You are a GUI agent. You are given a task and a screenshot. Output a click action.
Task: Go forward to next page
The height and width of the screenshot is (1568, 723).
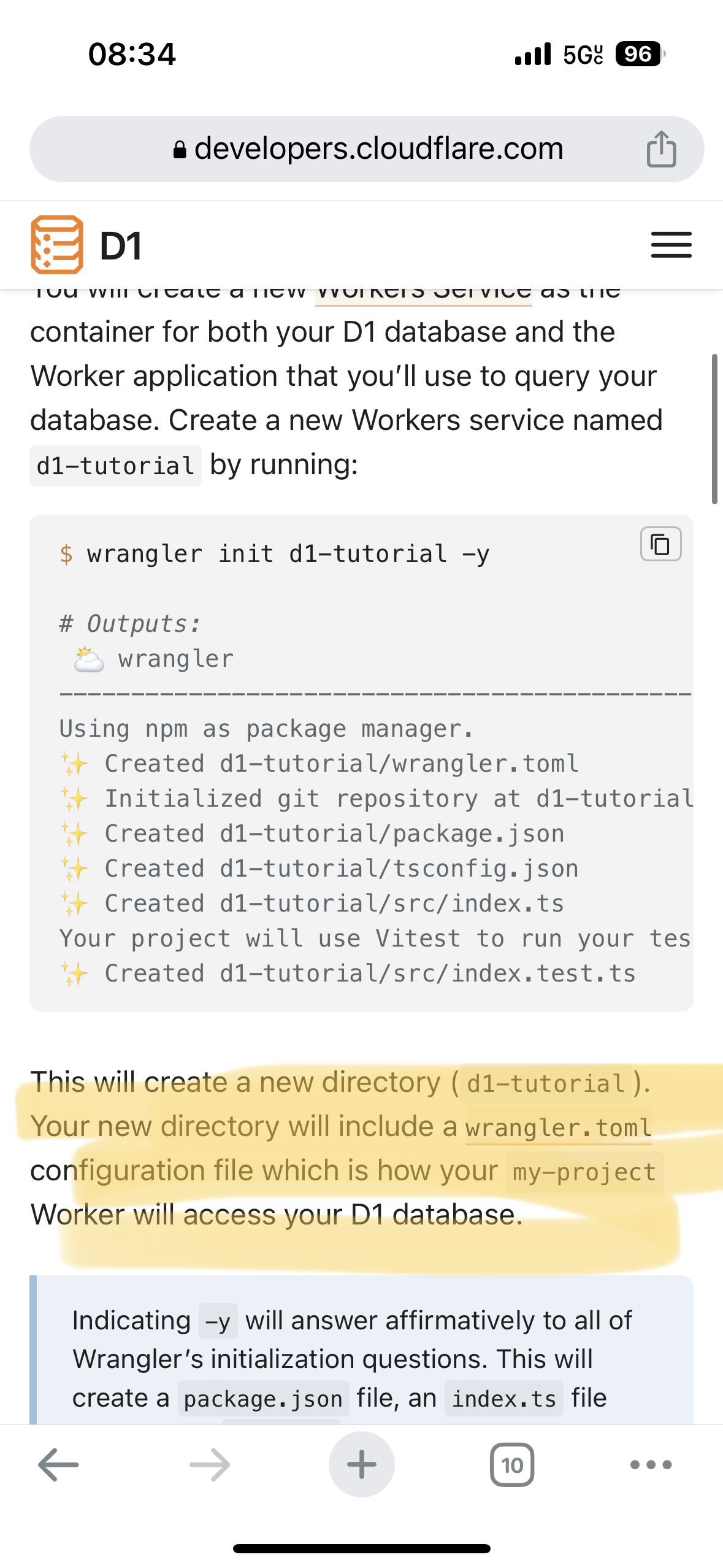tap(210, 1464)
